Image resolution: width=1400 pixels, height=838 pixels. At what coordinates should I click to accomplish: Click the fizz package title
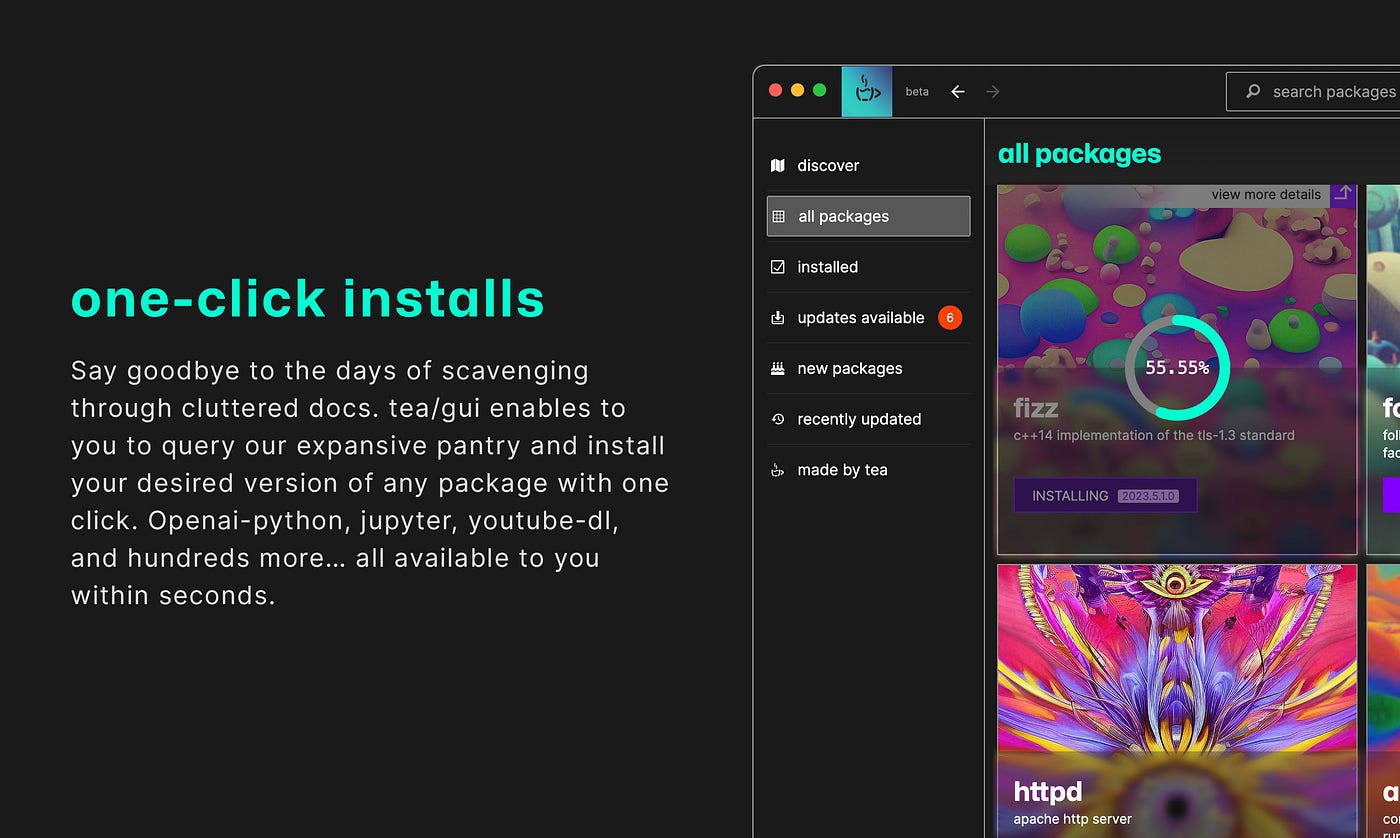pyautogui.click(x=1036, y=408)
